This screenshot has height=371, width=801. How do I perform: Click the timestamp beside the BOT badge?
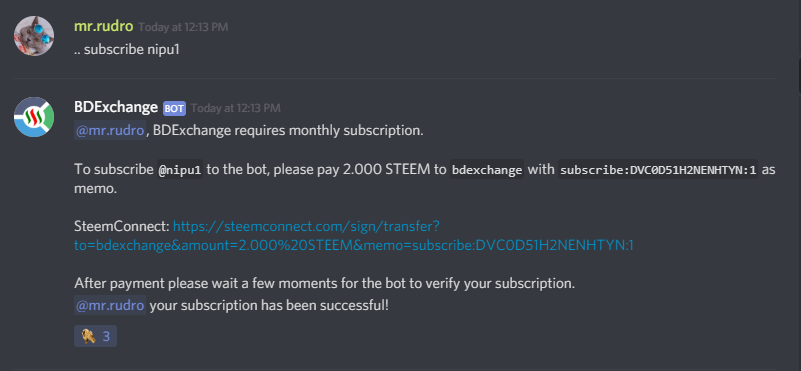click(x=235, y=108)
